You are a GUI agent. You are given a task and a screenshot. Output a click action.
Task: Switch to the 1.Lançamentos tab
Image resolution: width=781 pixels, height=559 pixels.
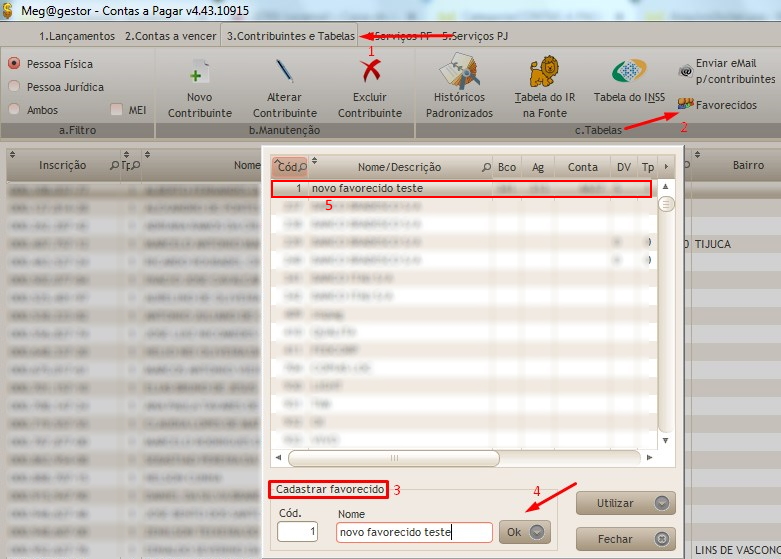click(78, 36)
